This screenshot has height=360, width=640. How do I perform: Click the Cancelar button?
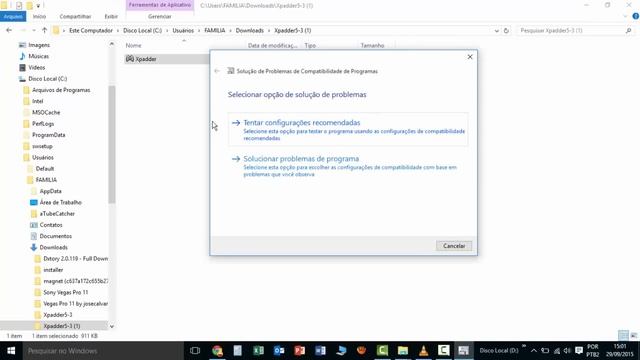click(x=454, y=246)
